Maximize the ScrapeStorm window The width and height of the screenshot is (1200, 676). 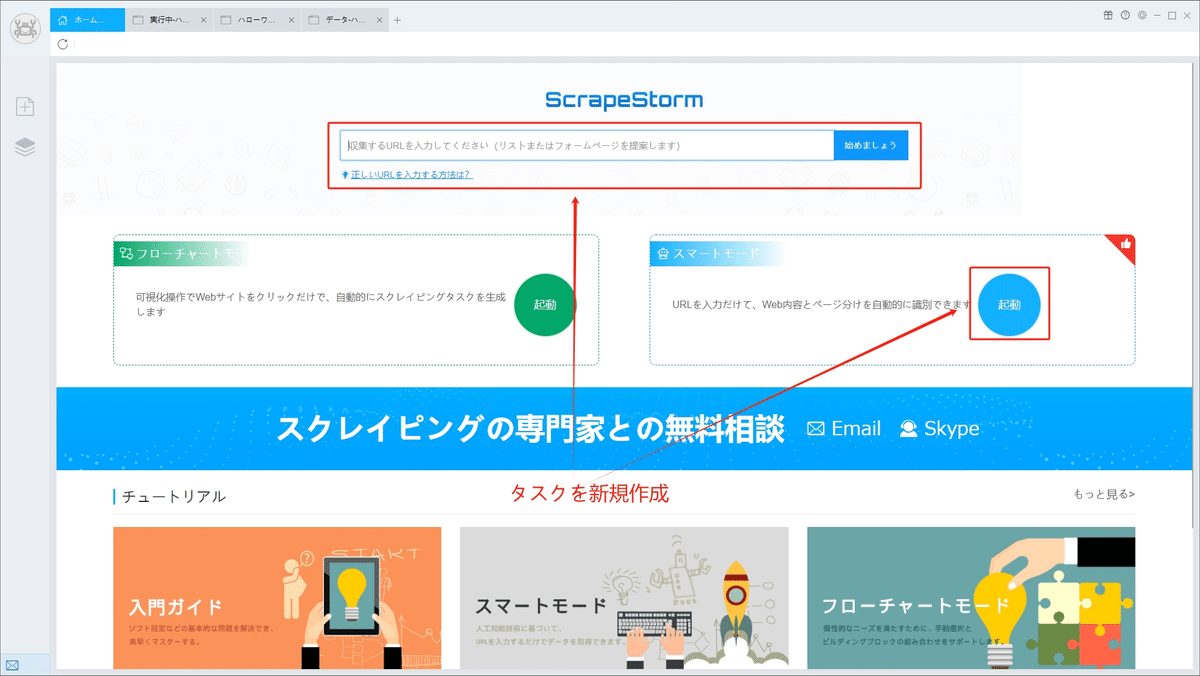pos(1172,15)
